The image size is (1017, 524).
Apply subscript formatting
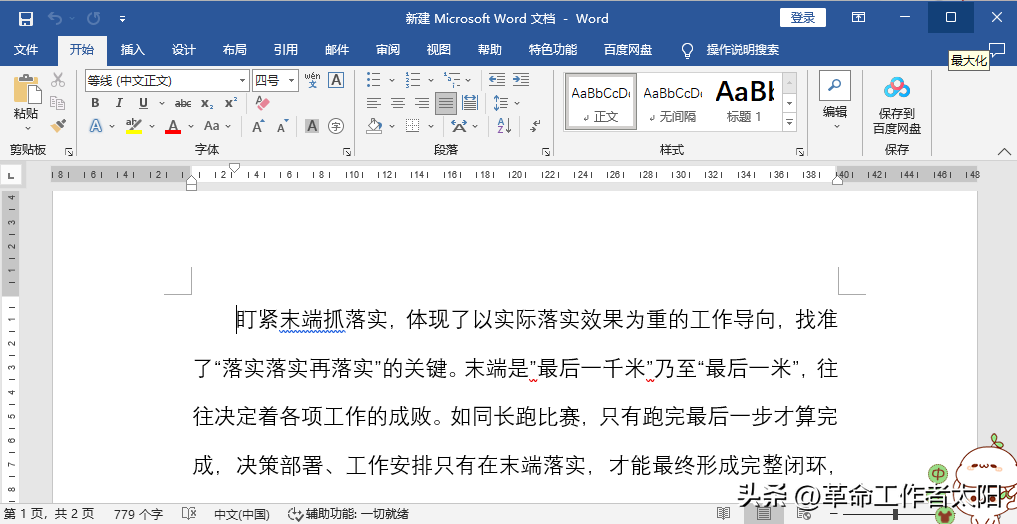tap(207, 103)
